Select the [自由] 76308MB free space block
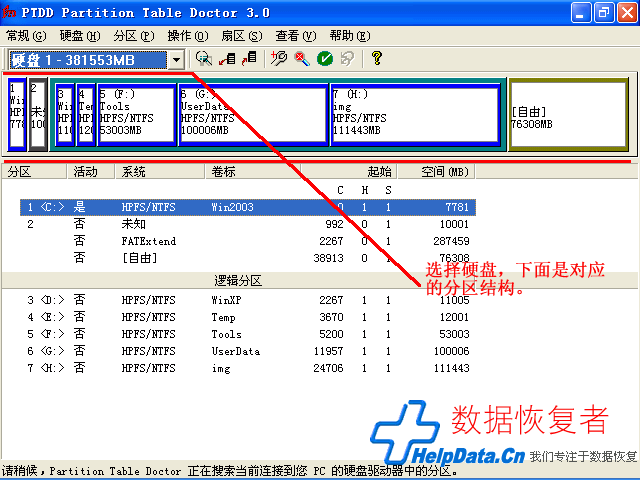 (568, 115)
